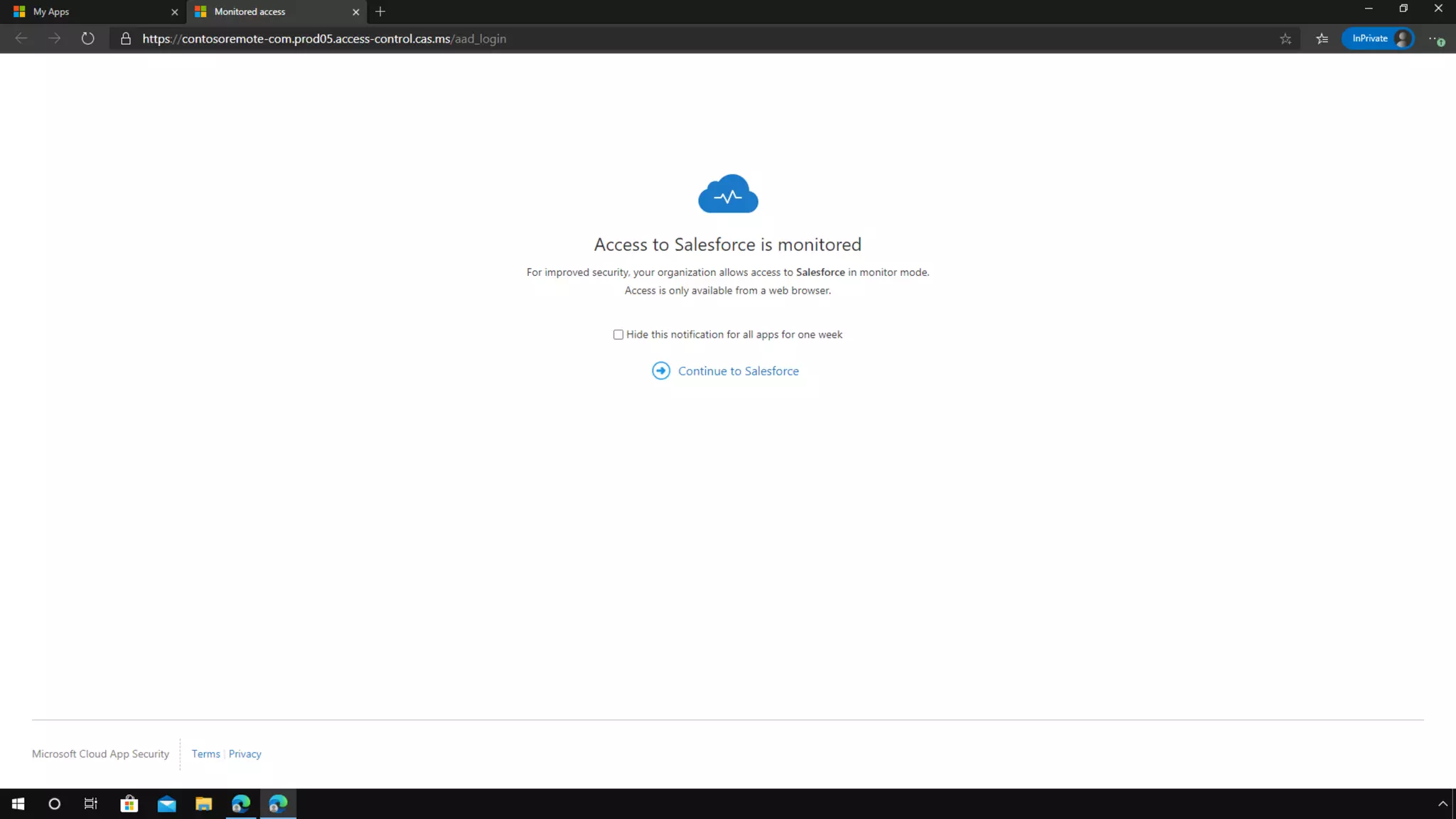Close the My Apps tab
The width and height of the screenshot is (1456, 819).
[x=175, y=11]
